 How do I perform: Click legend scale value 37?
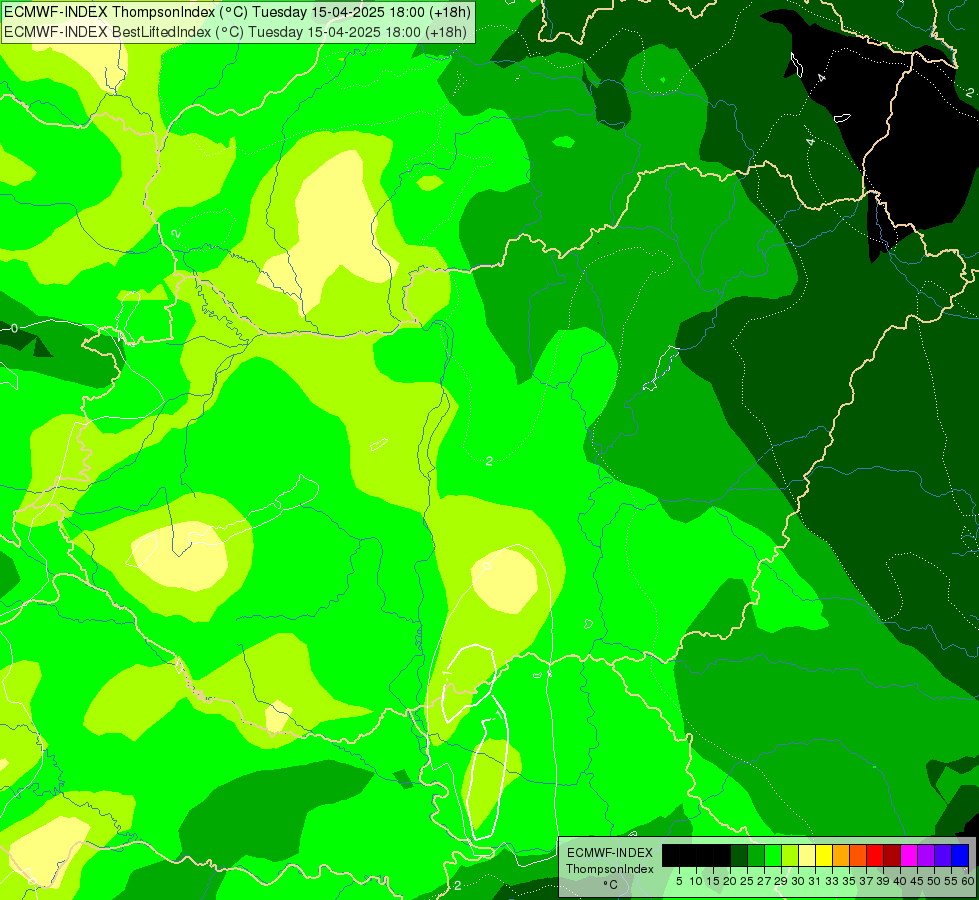point(867,881)
